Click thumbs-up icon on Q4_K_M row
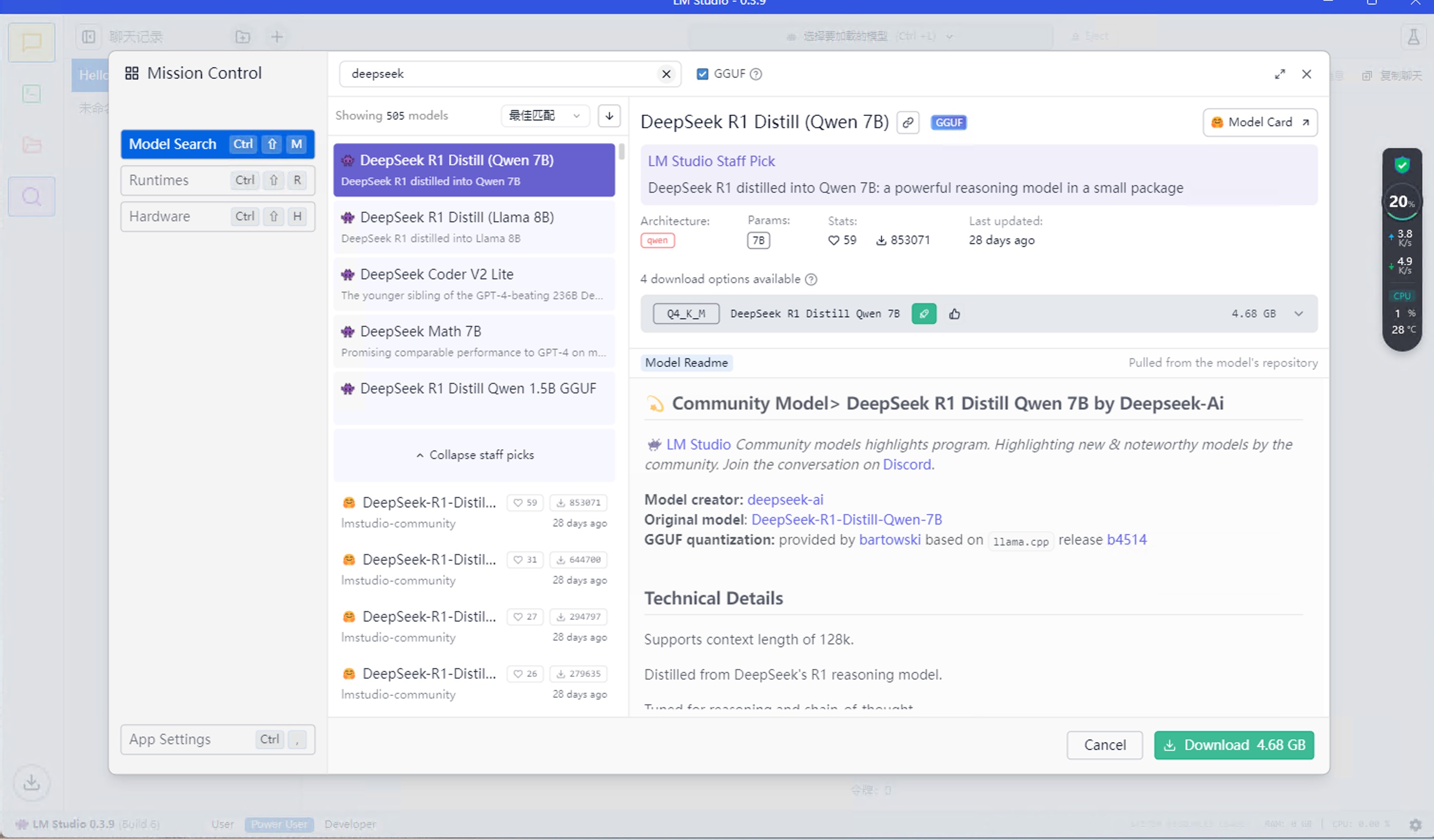Screen dimensions: 1434x840 click(954, 314)
